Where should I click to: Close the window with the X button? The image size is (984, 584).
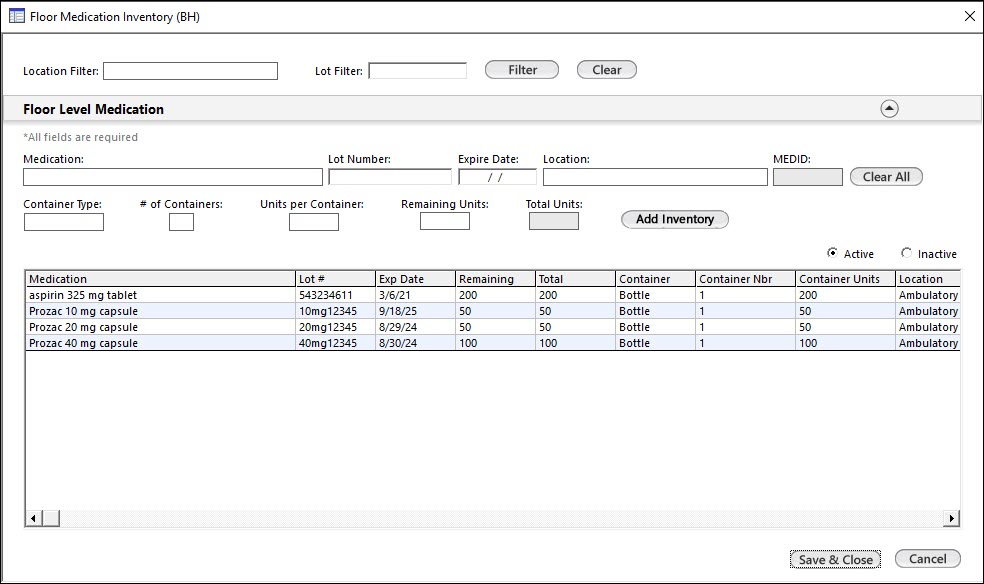tap(968, 16)
